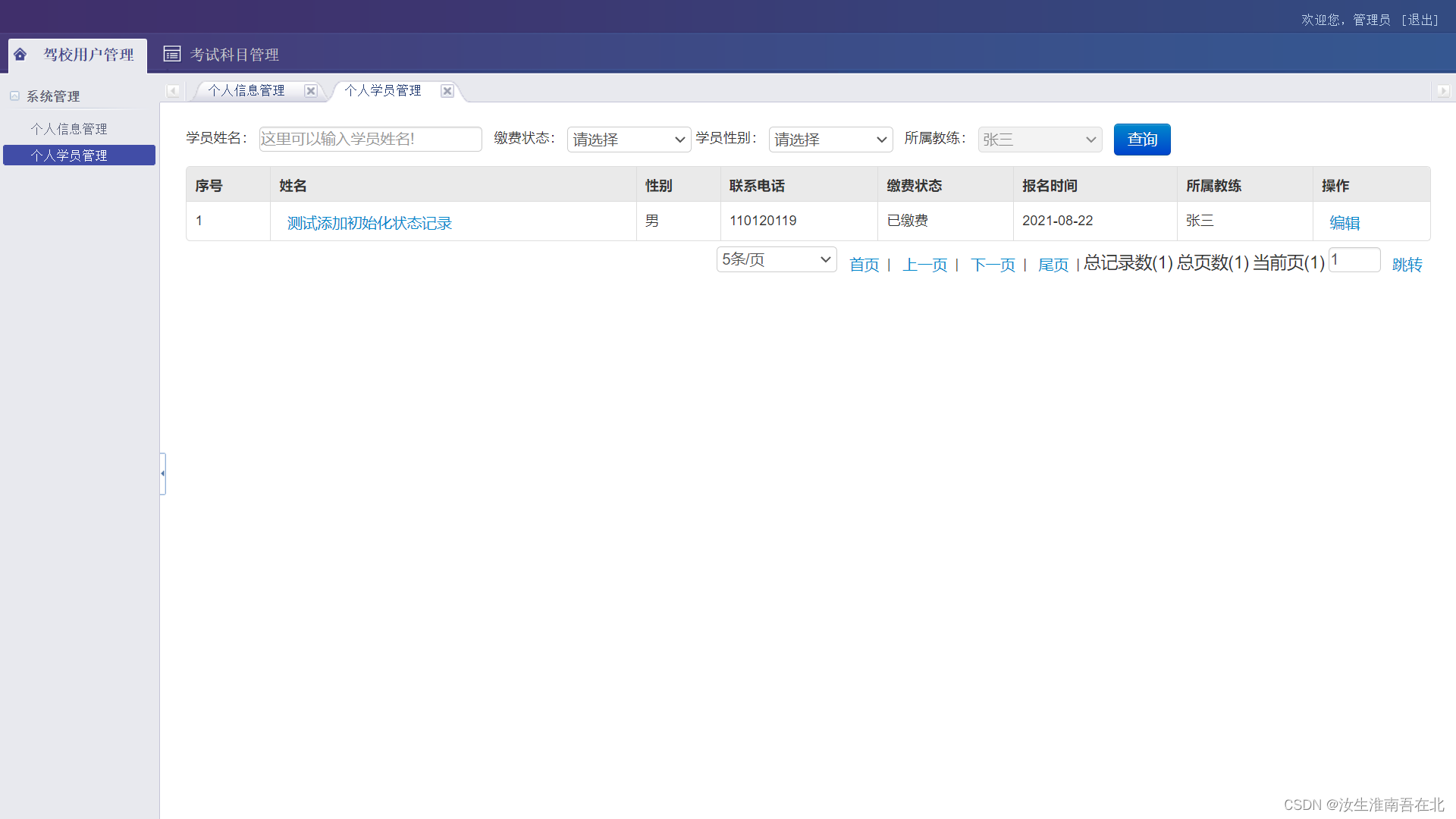Go to 下一页 in pagination
The width and height of the screenshot is (1456, 819).
pyautogui.click(x=993, y=265)
